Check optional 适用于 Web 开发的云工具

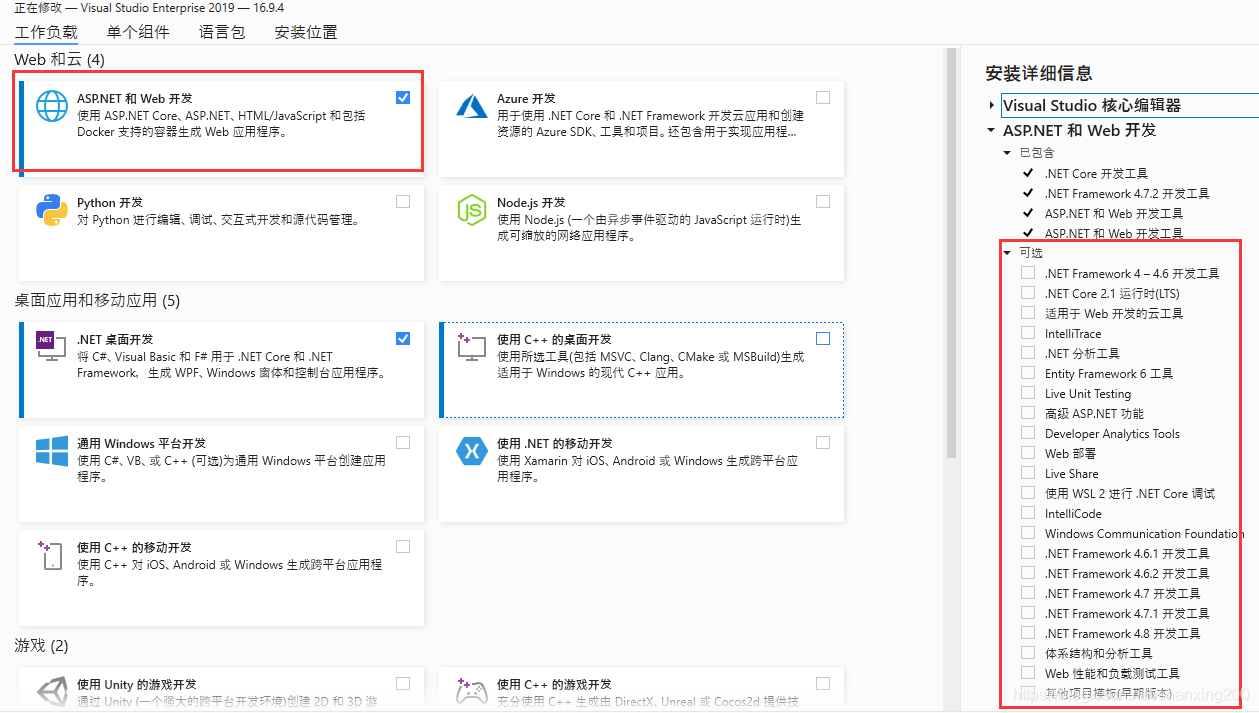[x=1028, y=313]
